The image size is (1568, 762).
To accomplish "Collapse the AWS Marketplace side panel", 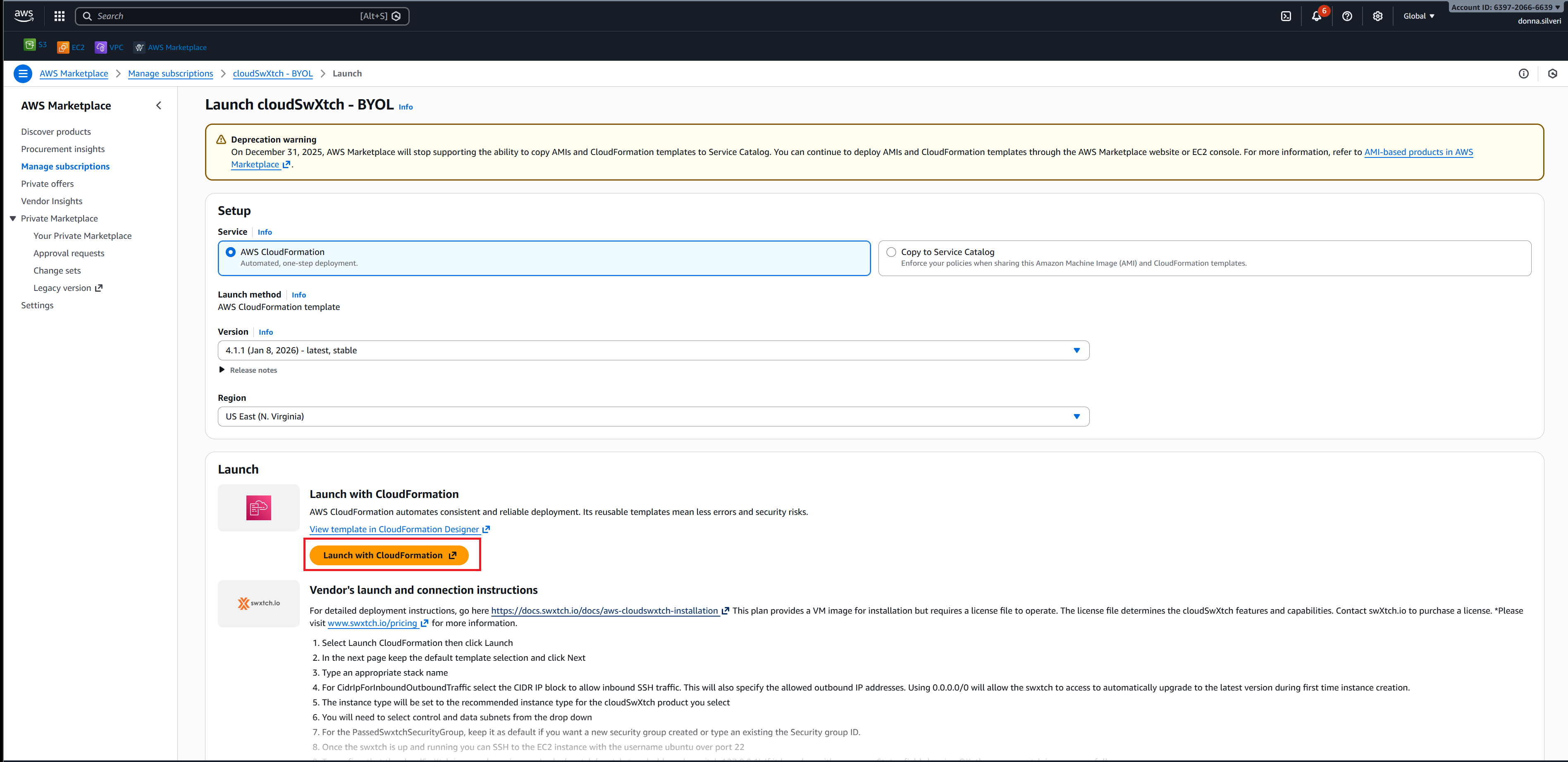I will (159, 106).
